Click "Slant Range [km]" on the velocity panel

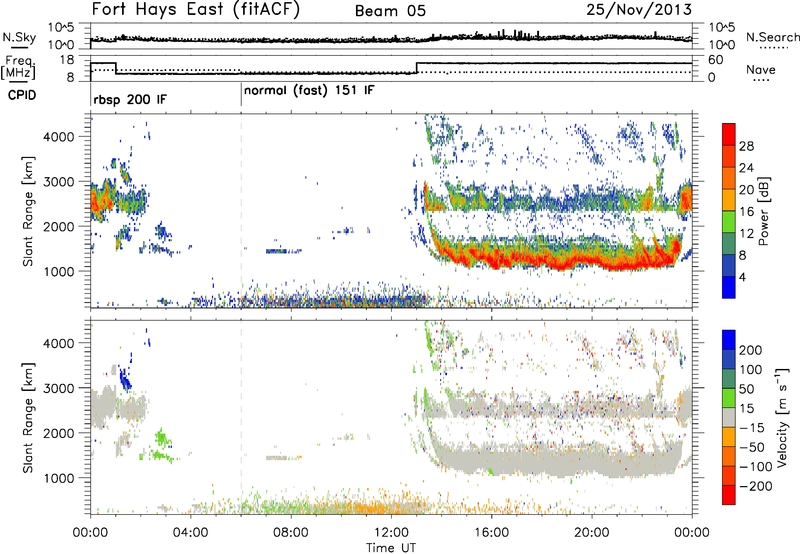tap(28, 418)
